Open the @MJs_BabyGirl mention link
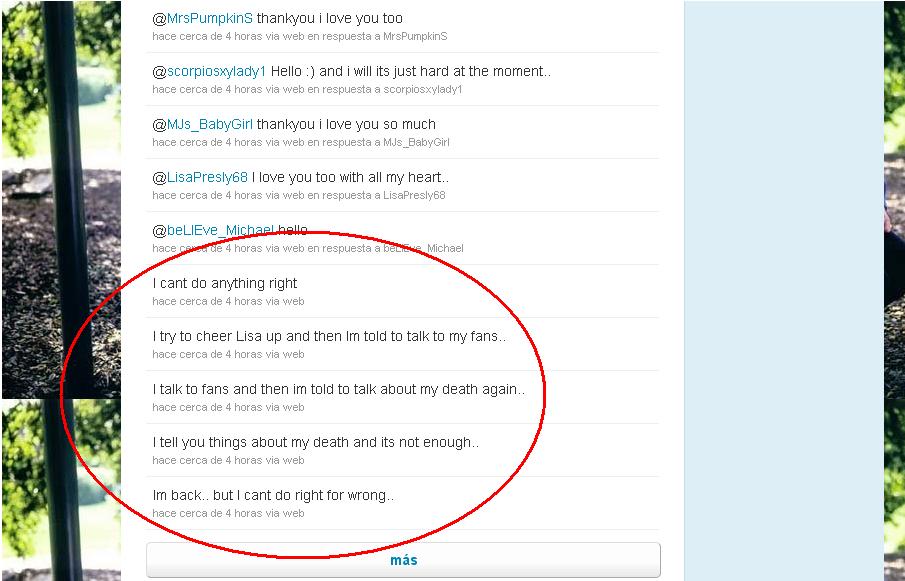The width and height of the screenshot is (905, 581). tap(210, 125)
